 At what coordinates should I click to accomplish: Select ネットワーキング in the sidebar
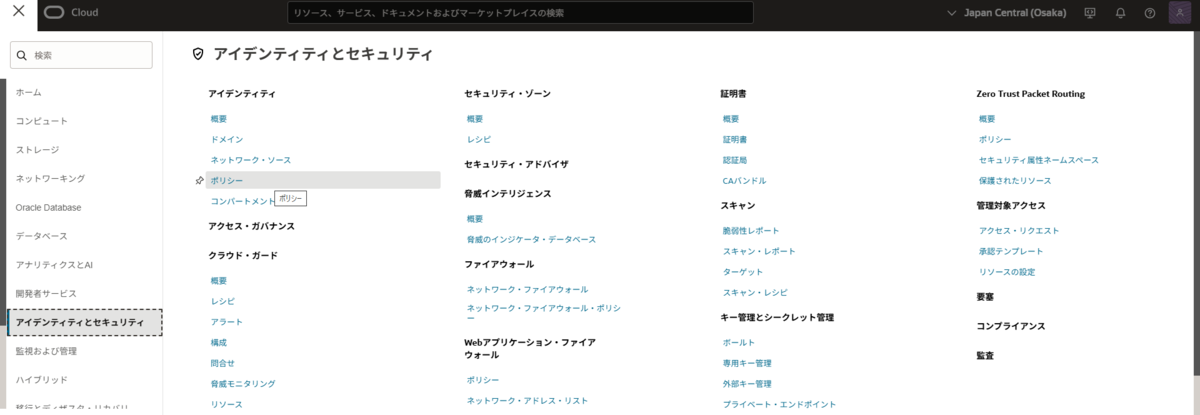coord(50,178)
